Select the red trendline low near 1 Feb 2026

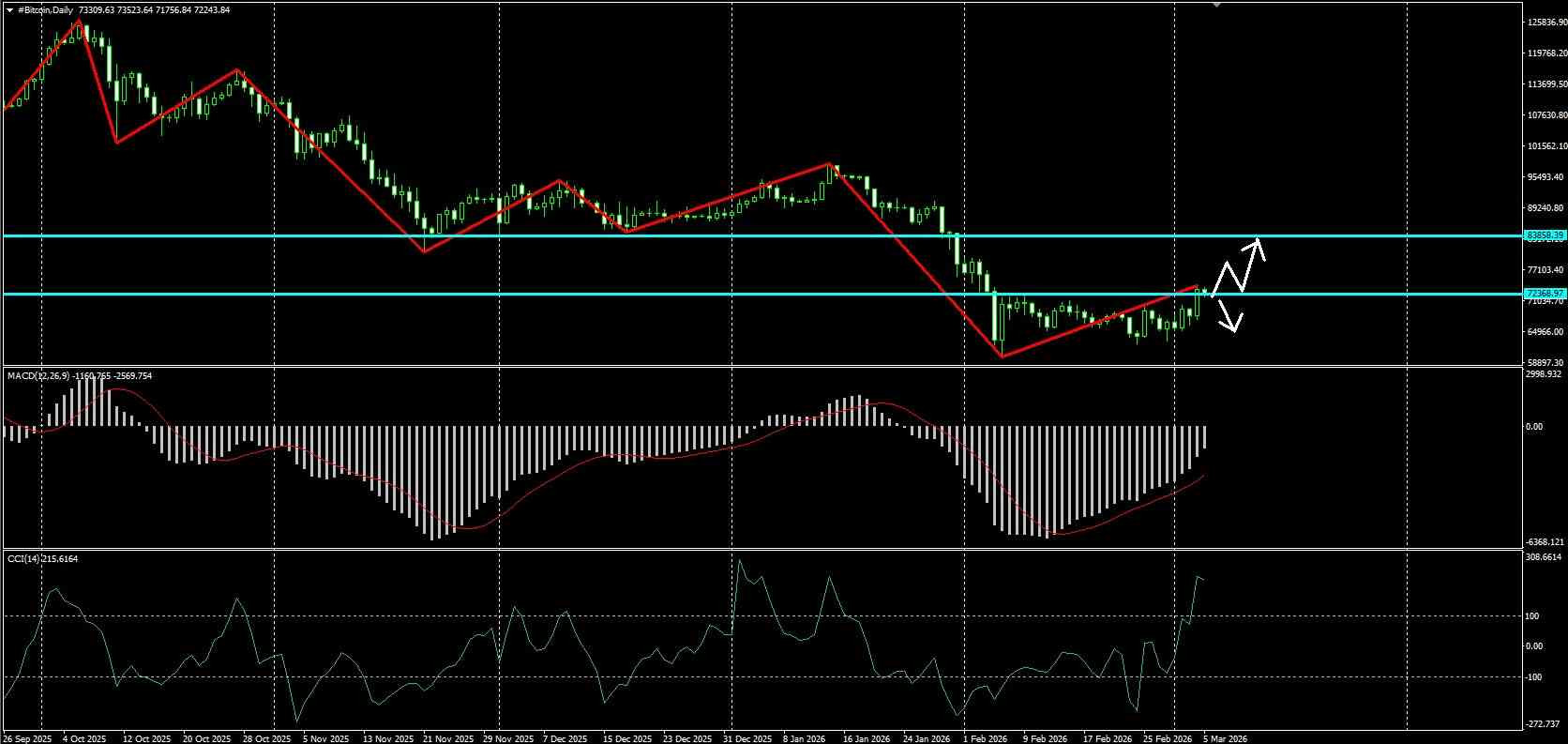click(1003, 357)
